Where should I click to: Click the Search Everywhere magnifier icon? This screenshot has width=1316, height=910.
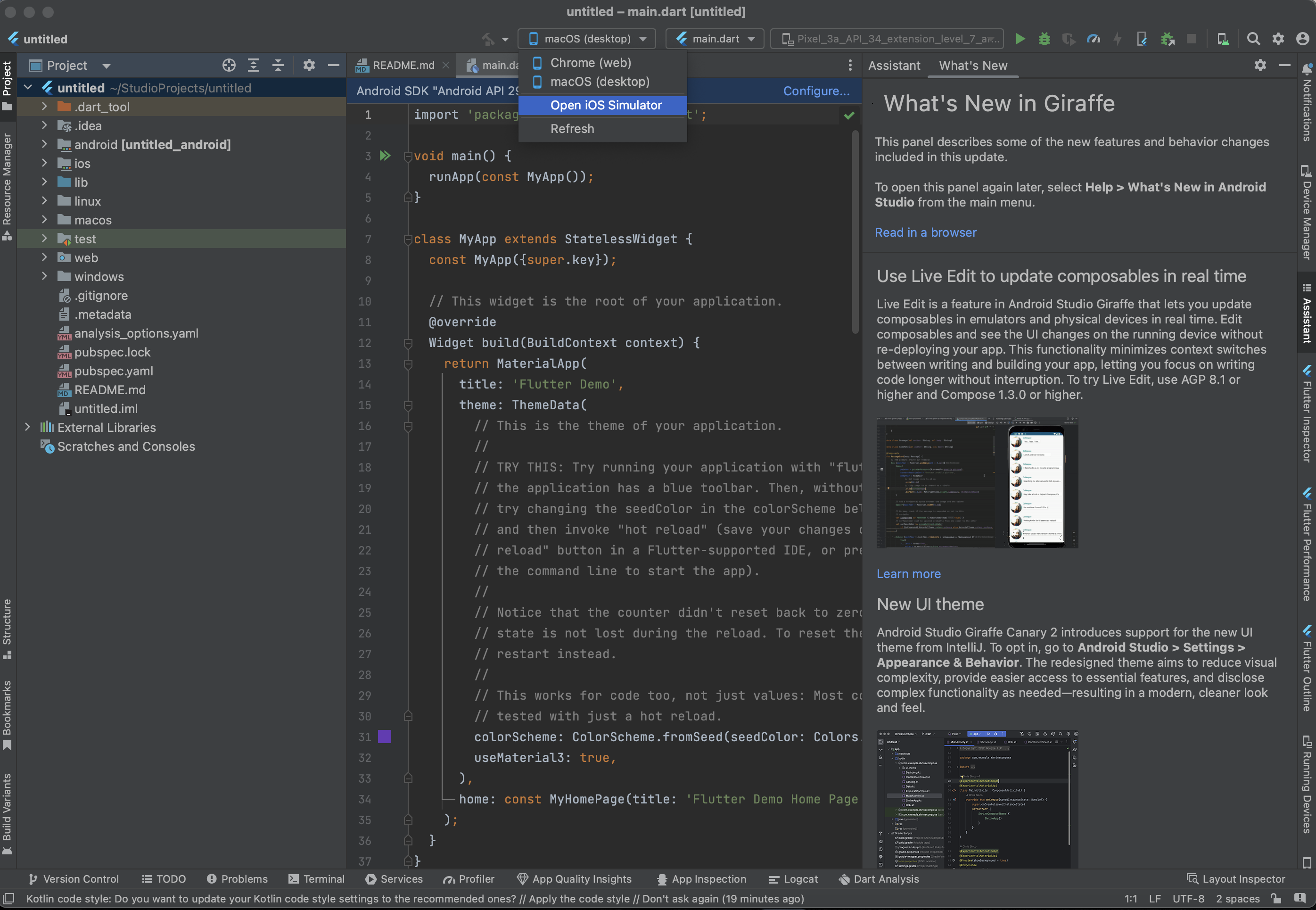1253,39
